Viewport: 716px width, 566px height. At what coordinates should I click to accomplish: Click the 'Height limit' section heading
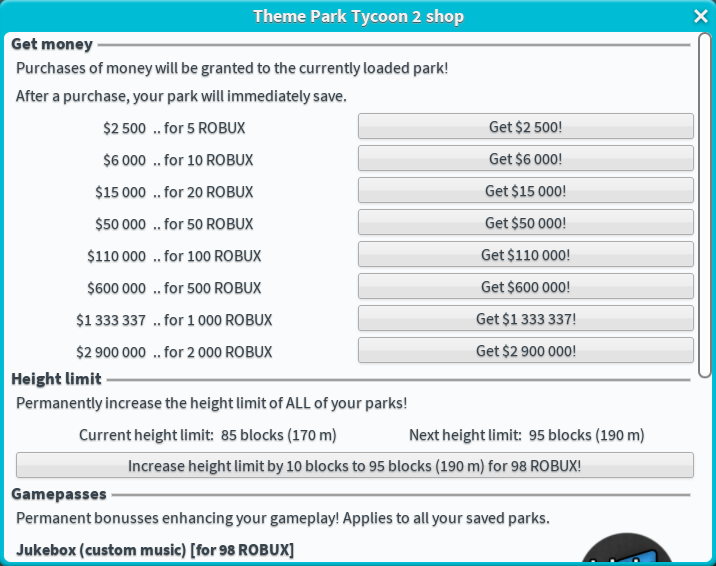tap(56, 379)
